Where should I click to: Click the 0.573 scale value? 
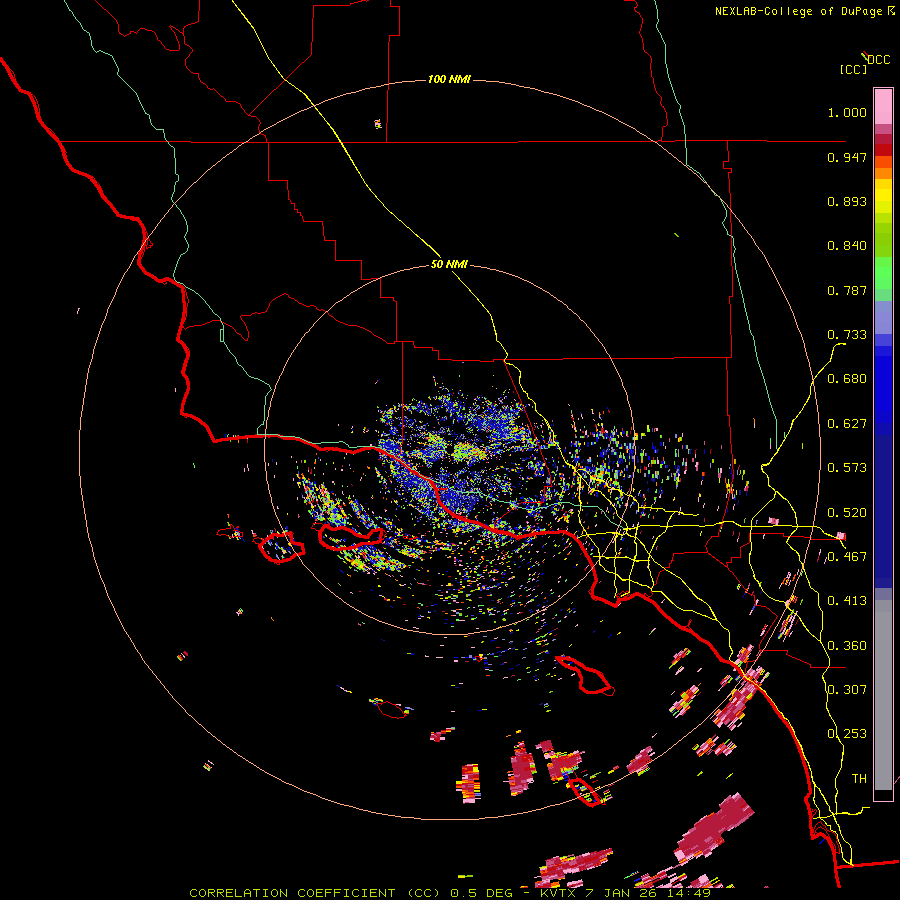click(x=847, y=468)
